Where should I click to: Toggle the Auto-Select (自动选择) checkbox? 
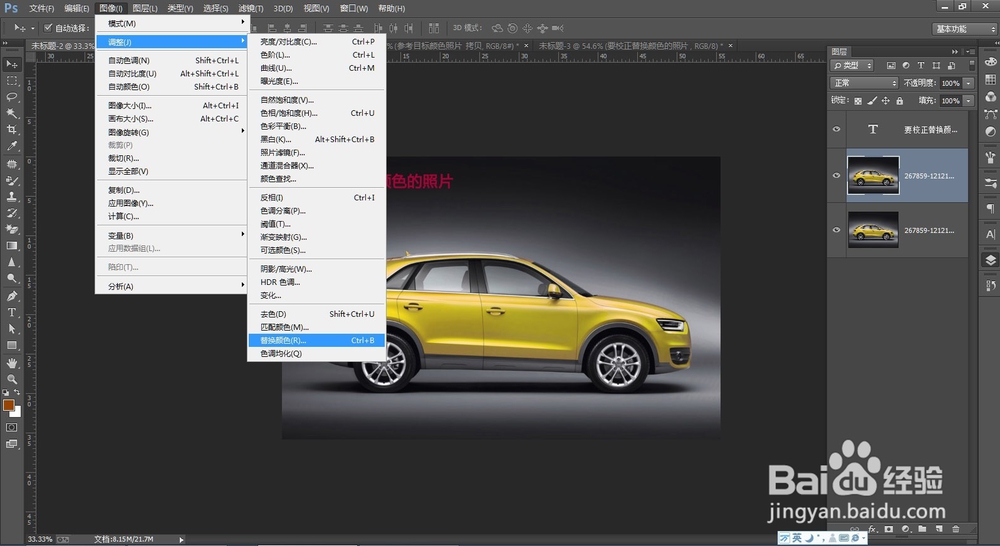coord(48,27)
